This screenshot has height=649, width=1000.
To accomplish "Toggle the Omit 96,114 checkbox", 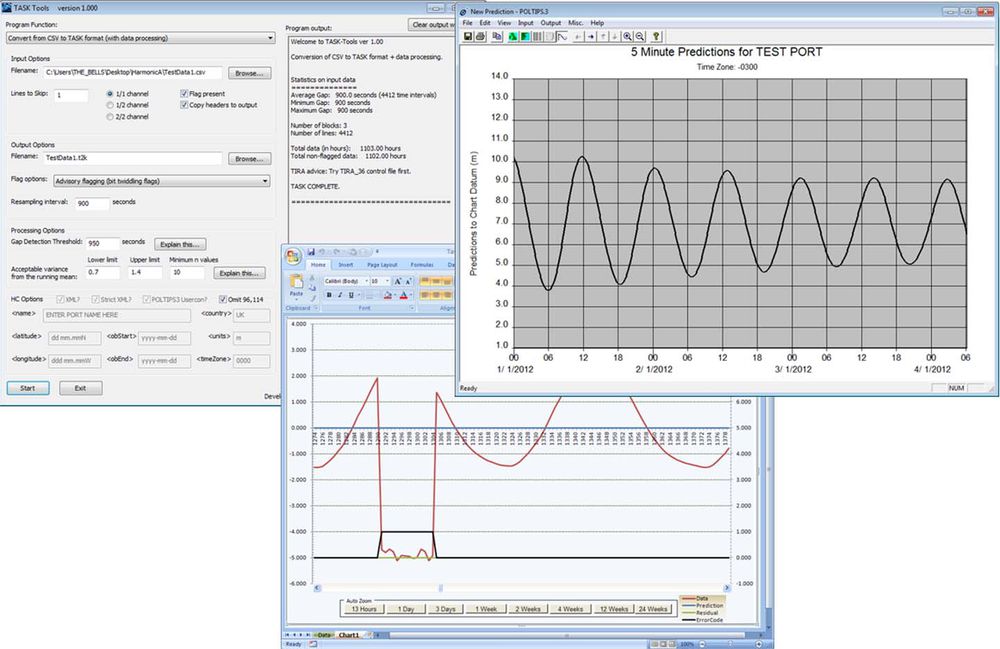I will 223,299.
